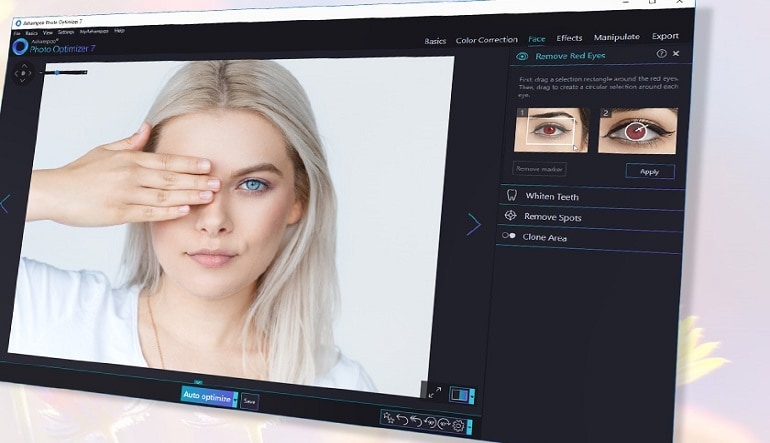Open help for Remove Red Eyes
The width and height of the screenshot is (770, 443).
coord(661,53)
